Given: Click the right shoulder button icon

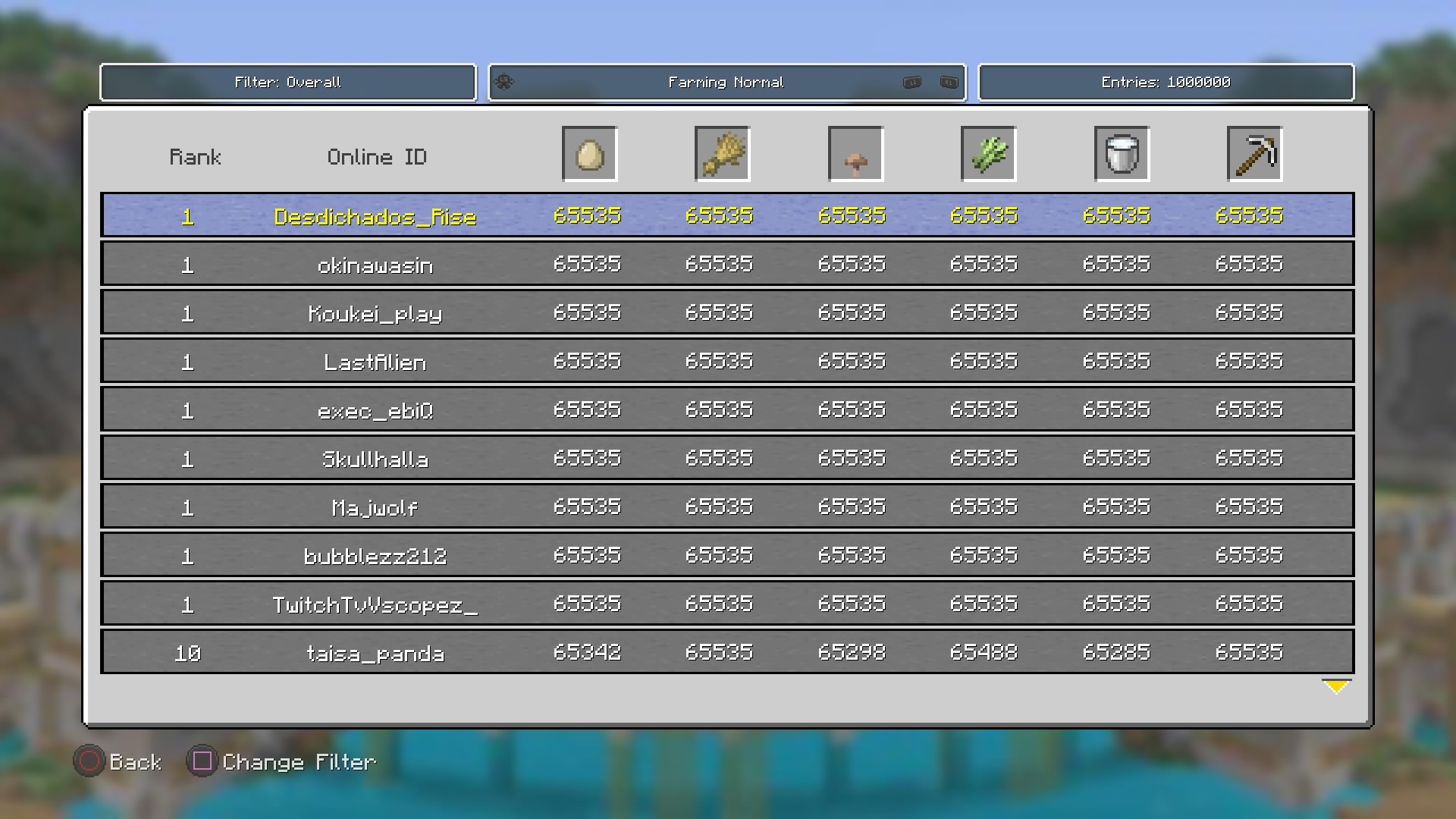Looking at the screenshot, I should pos(949,82).
